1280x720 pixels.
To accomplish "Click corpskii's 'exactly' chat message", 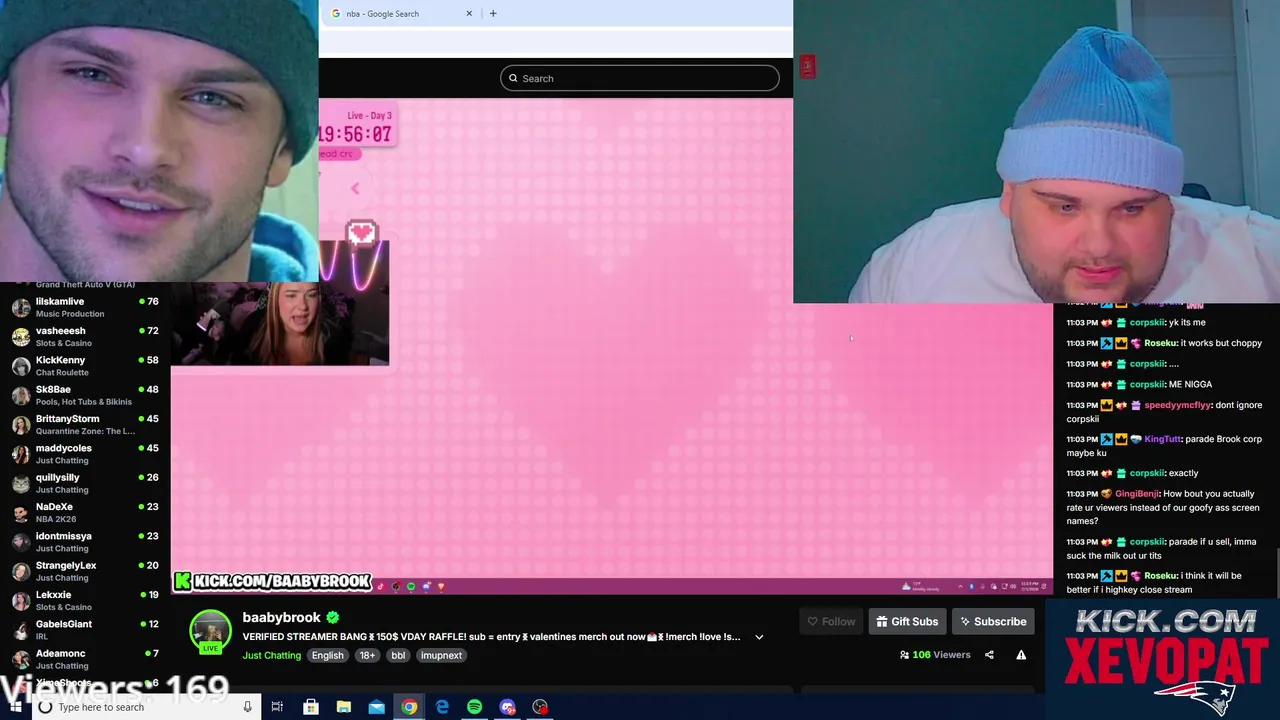I will point(1183,473).
